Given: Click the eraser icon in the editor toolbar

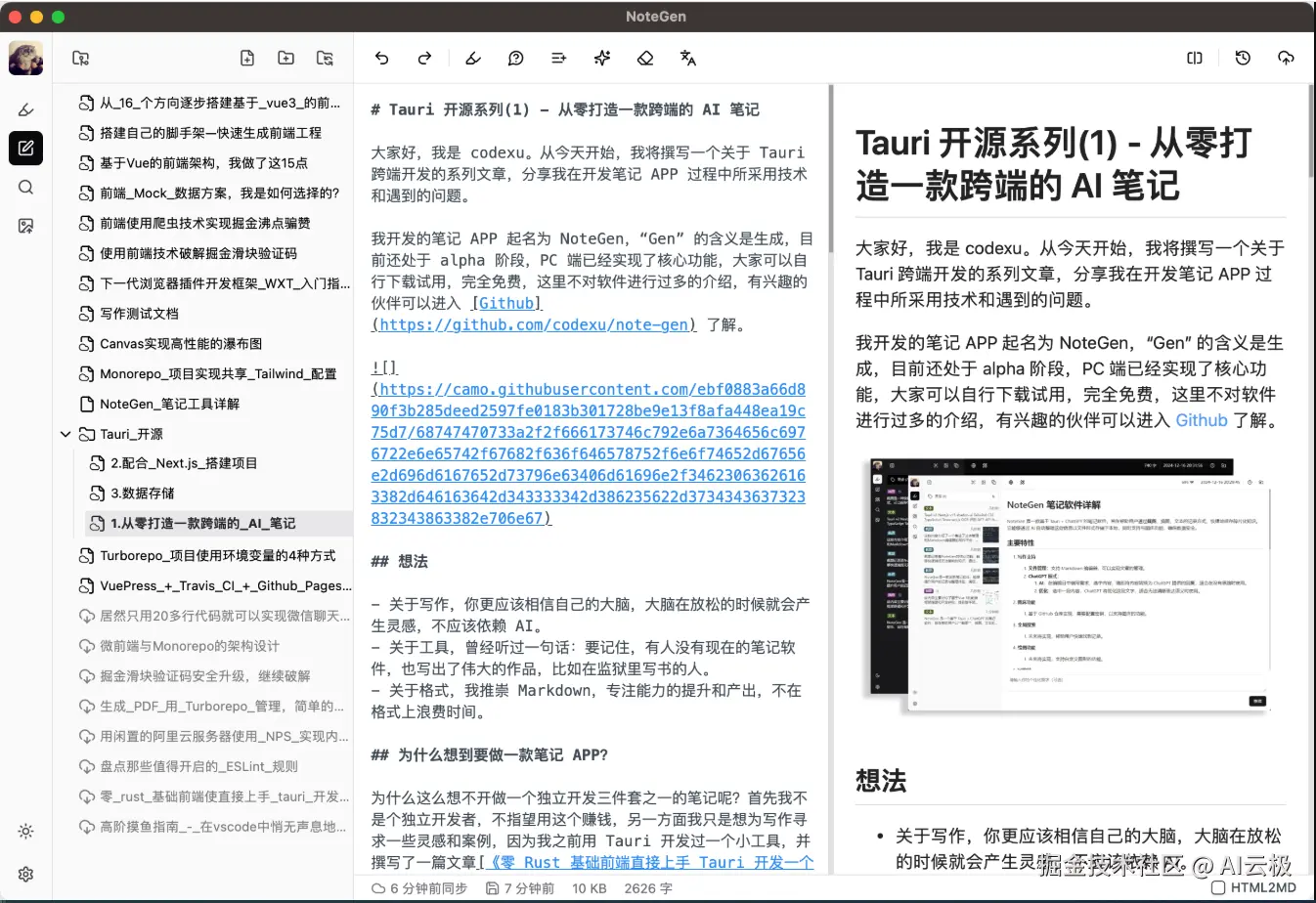Looking at the screenshot, I should pyautogui.click(x=645, y=59).
